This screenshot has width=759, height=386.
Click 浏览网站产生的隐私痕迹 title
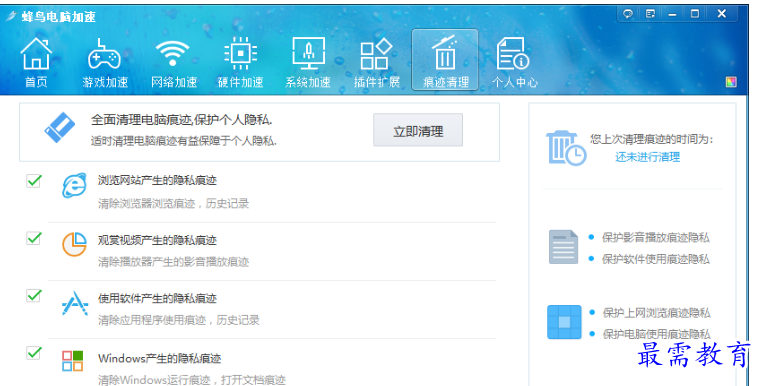tap(157, 181)
